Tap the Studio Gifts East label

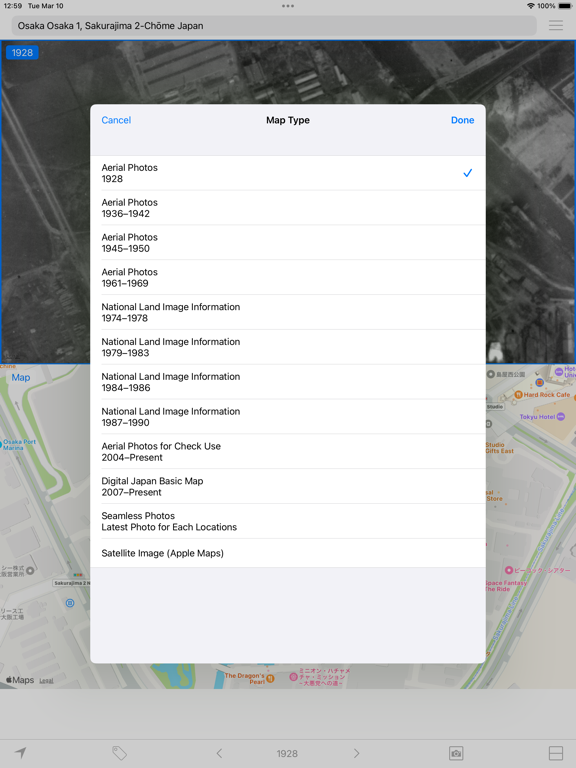tap(500, 448)
